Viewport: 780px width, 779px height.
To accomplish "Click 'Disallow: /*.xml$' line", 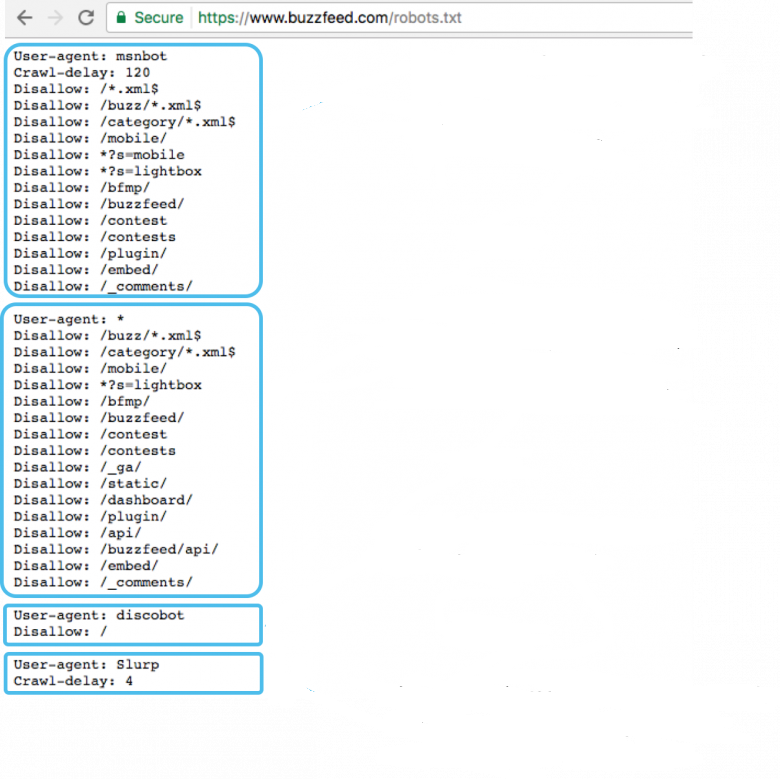I will click(86, 89).
